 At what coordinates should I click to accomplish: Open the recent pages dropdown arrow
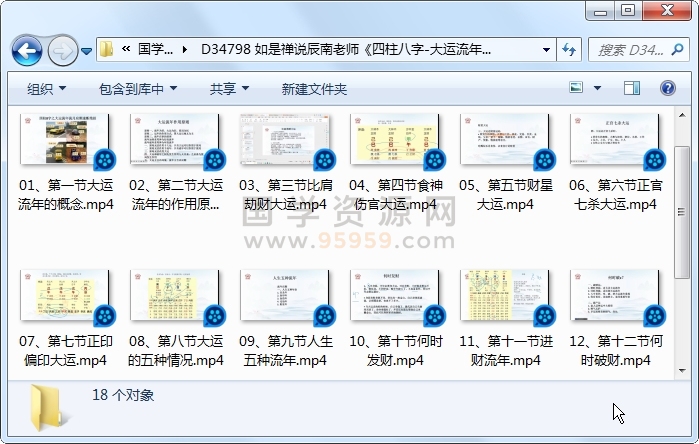86,51
